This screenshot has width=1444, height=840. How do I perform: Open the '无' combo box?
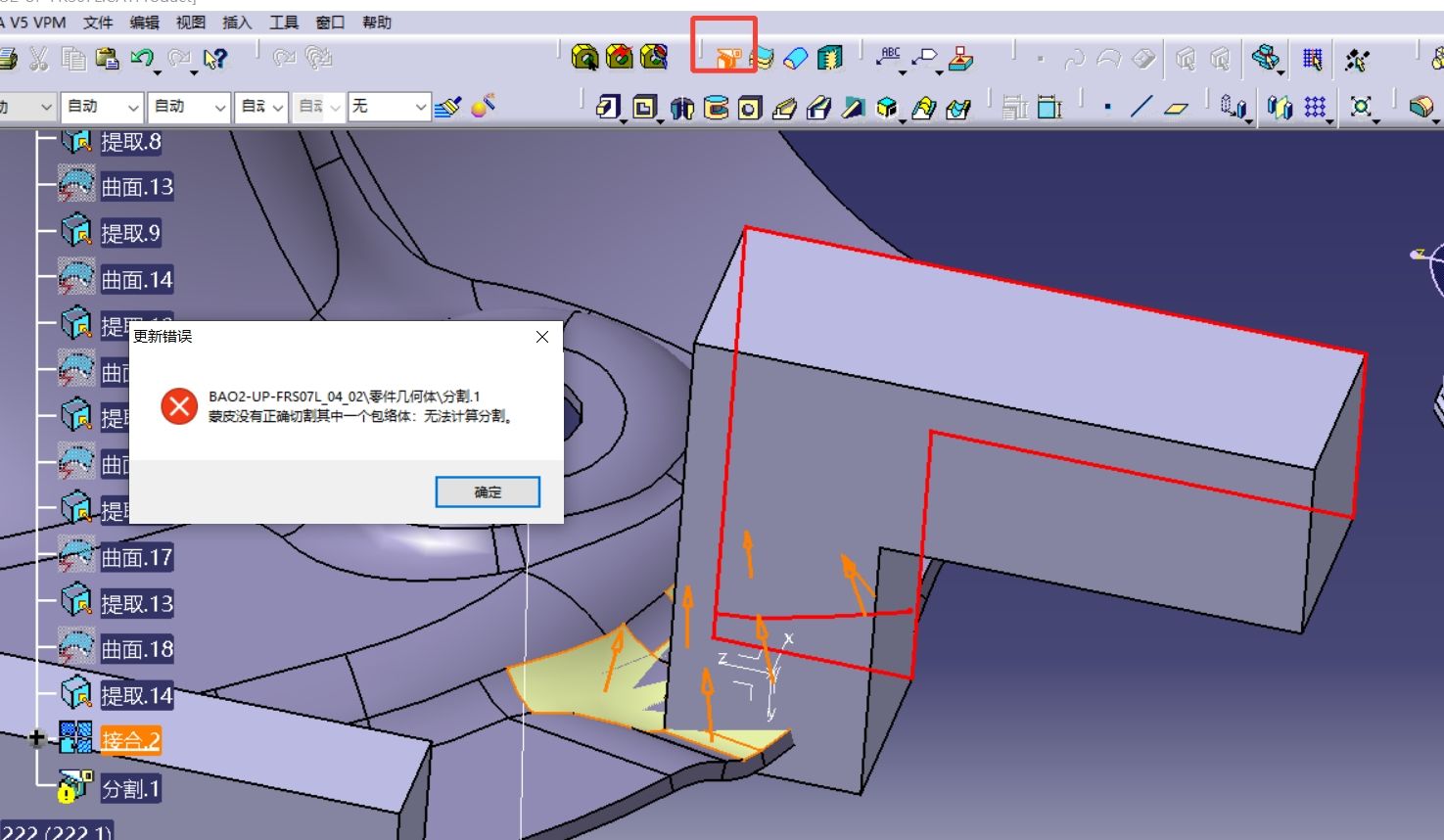coord(390,107)
